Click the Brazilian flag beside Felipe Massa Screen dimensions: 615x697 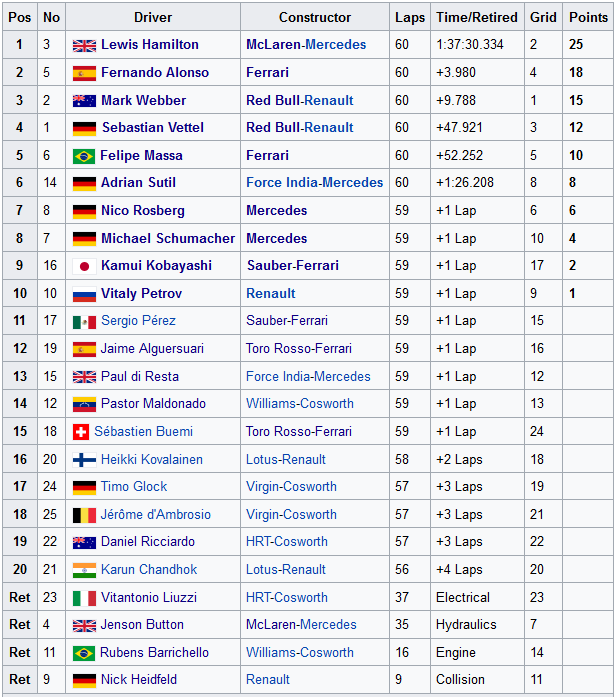coord(84,156)
